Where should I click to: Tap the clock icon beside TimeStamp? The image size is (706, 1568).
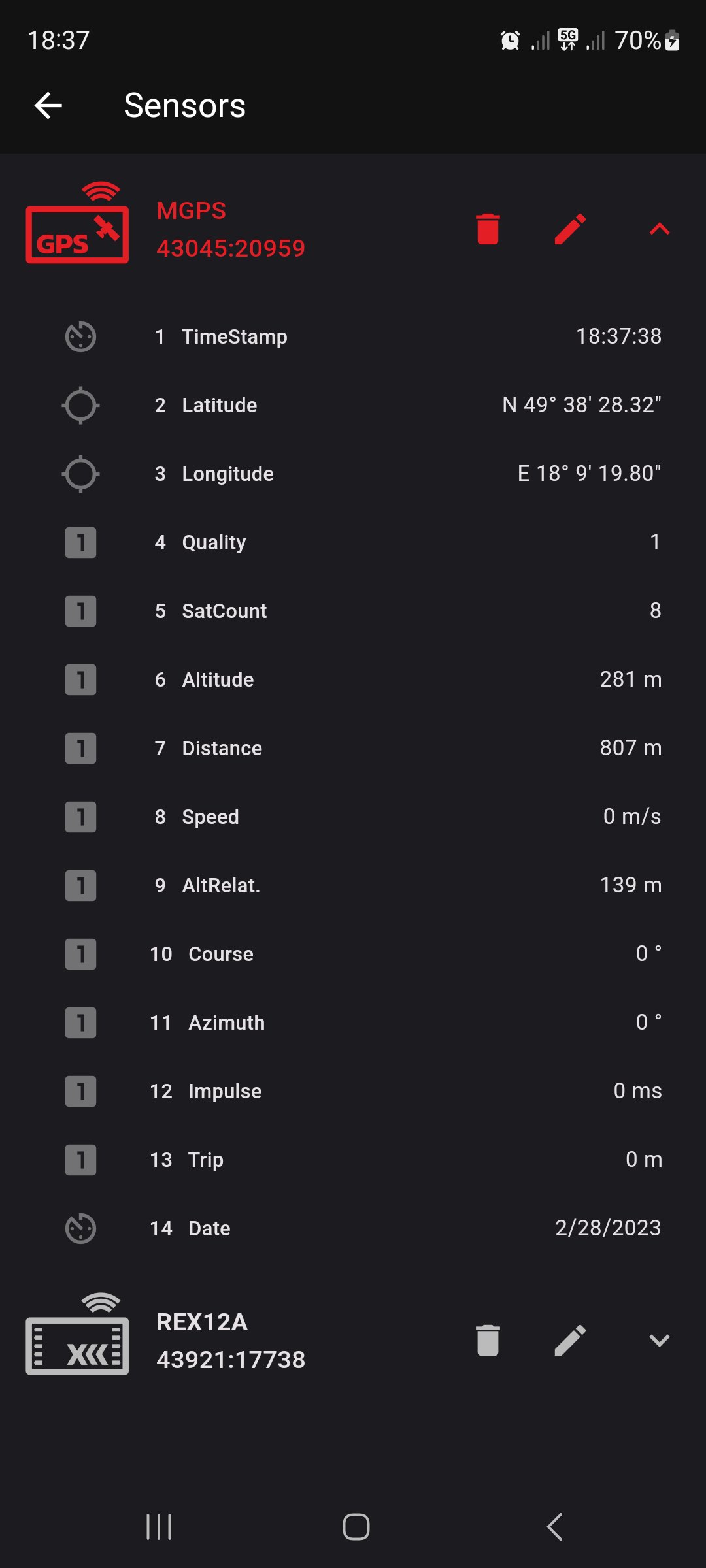80,337
